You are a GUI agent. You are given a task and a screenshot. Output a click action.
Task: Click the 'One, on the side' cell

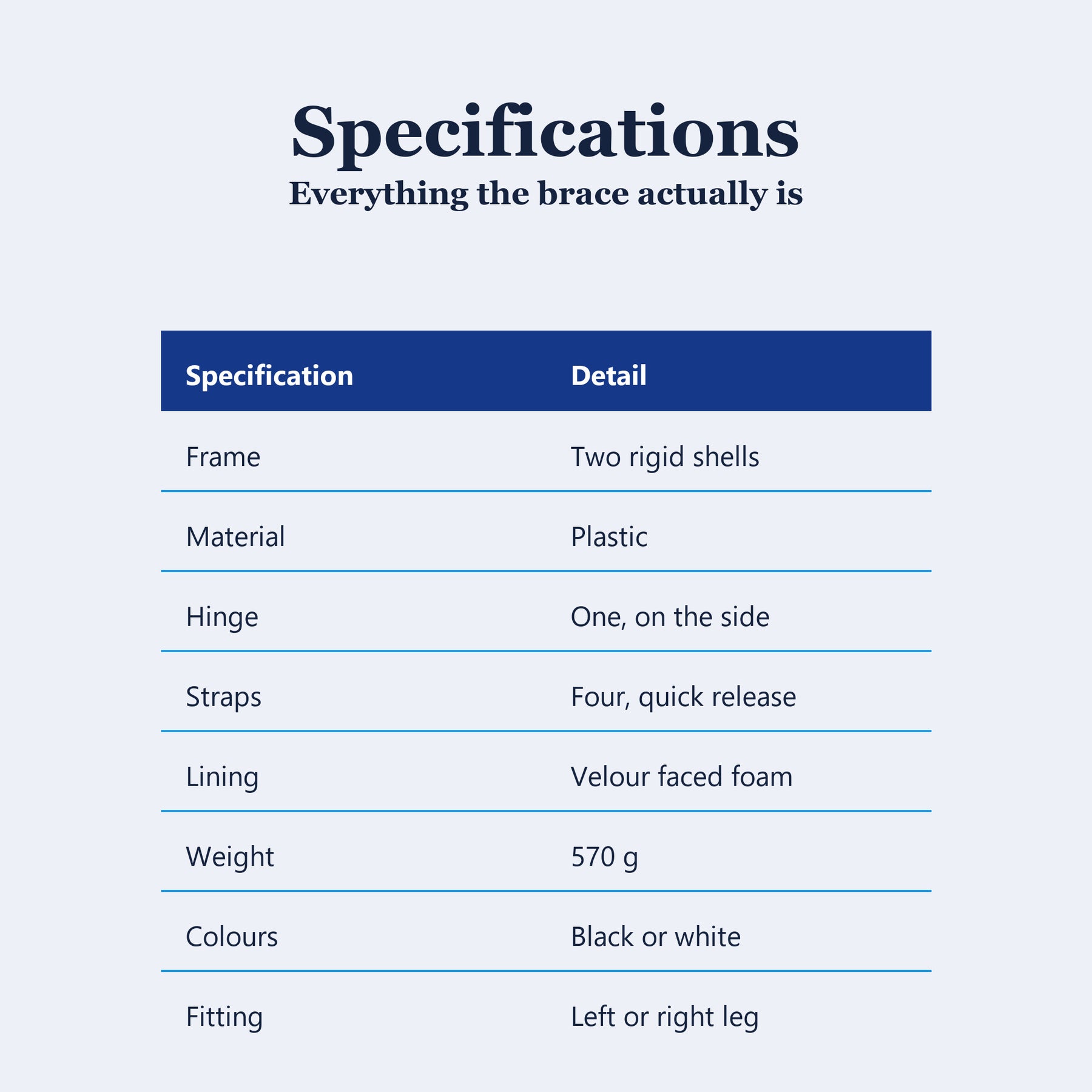click(x=670, y=617)
